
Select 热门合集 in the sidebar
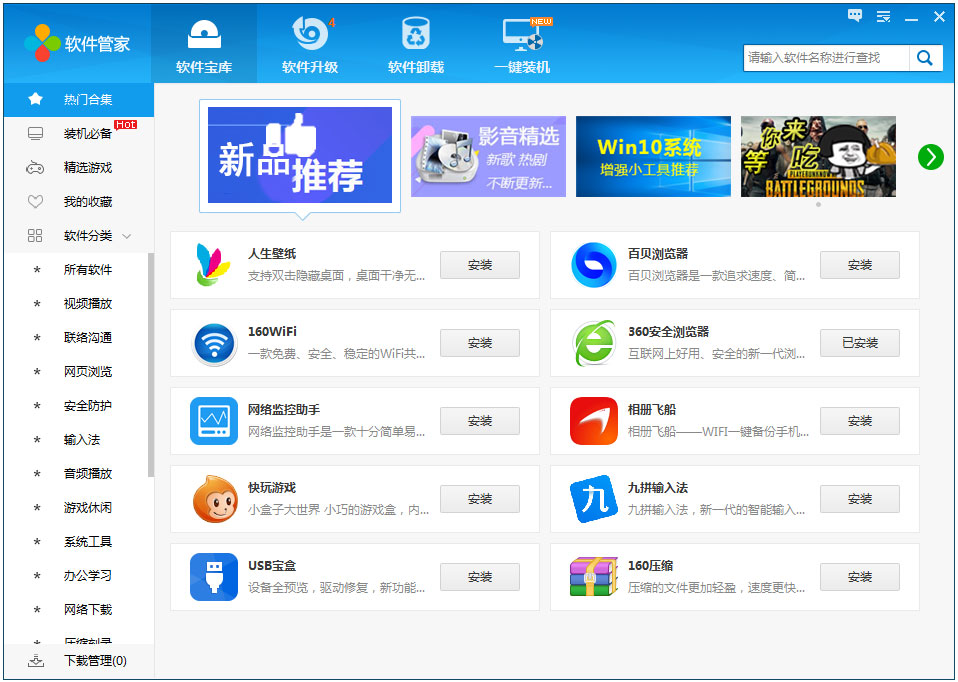[79, 99]
